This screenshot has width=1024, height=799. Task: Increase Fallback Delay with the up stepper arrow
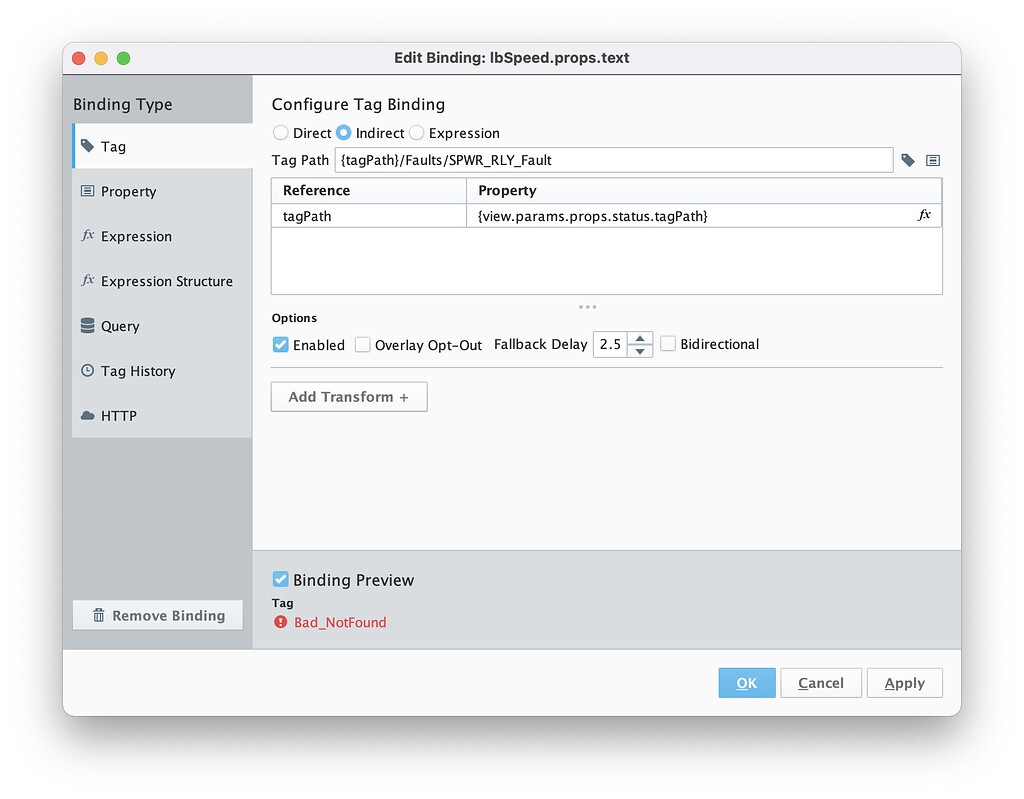pos(640,339)
